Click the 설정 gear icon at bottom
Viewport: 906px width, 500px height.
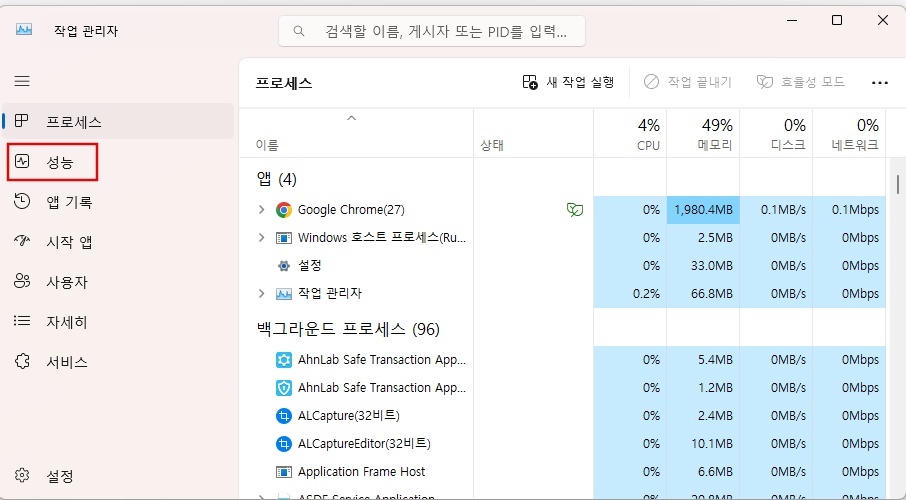[x=22, y=476]
